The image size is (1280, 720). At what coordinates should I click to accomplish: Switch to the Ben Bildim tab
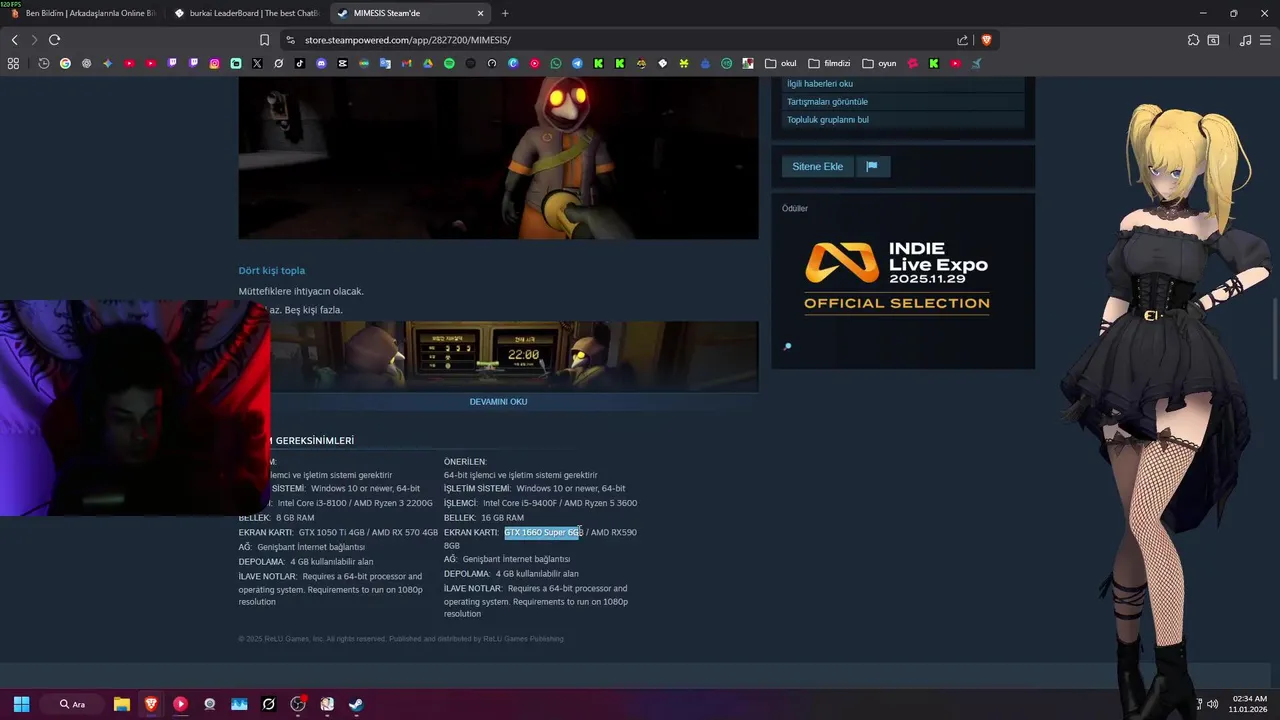coord(82,13)
